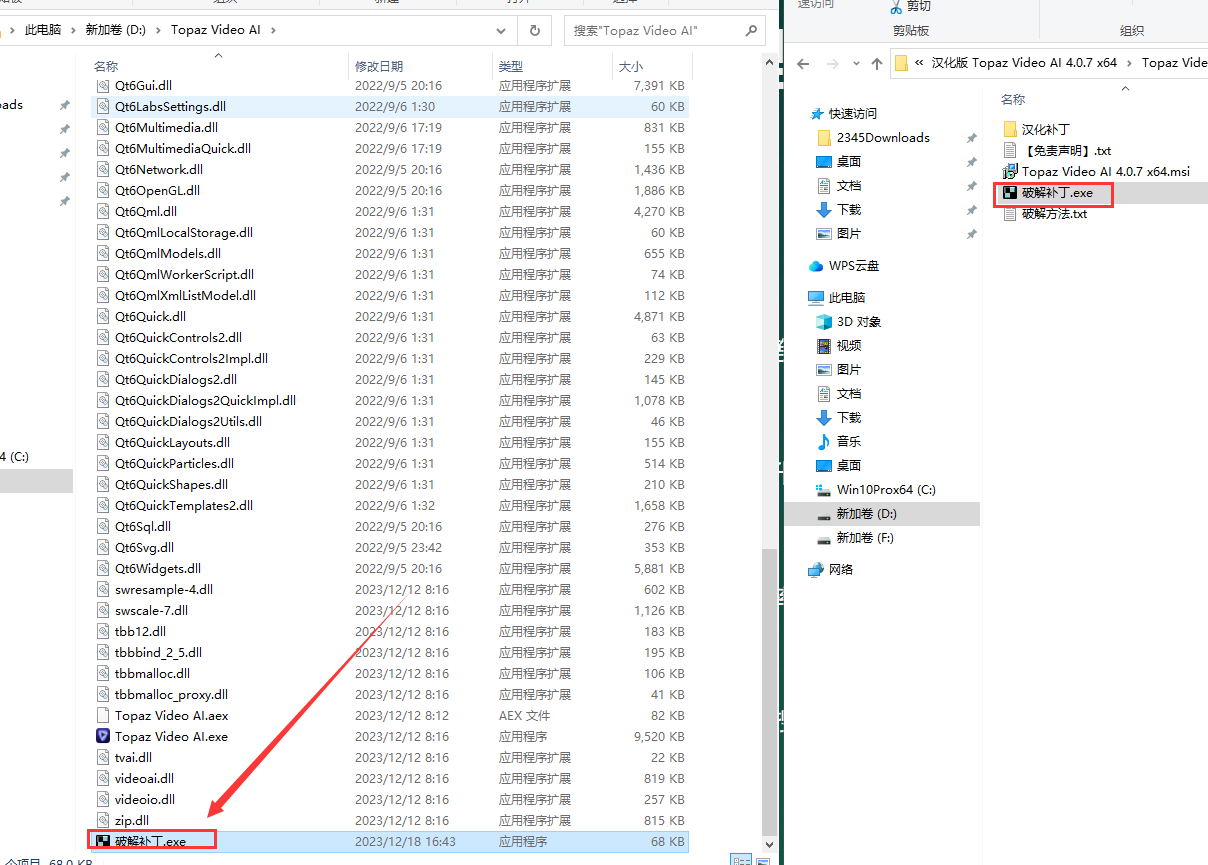Select the swresample-4.dll file

(163, 589)
